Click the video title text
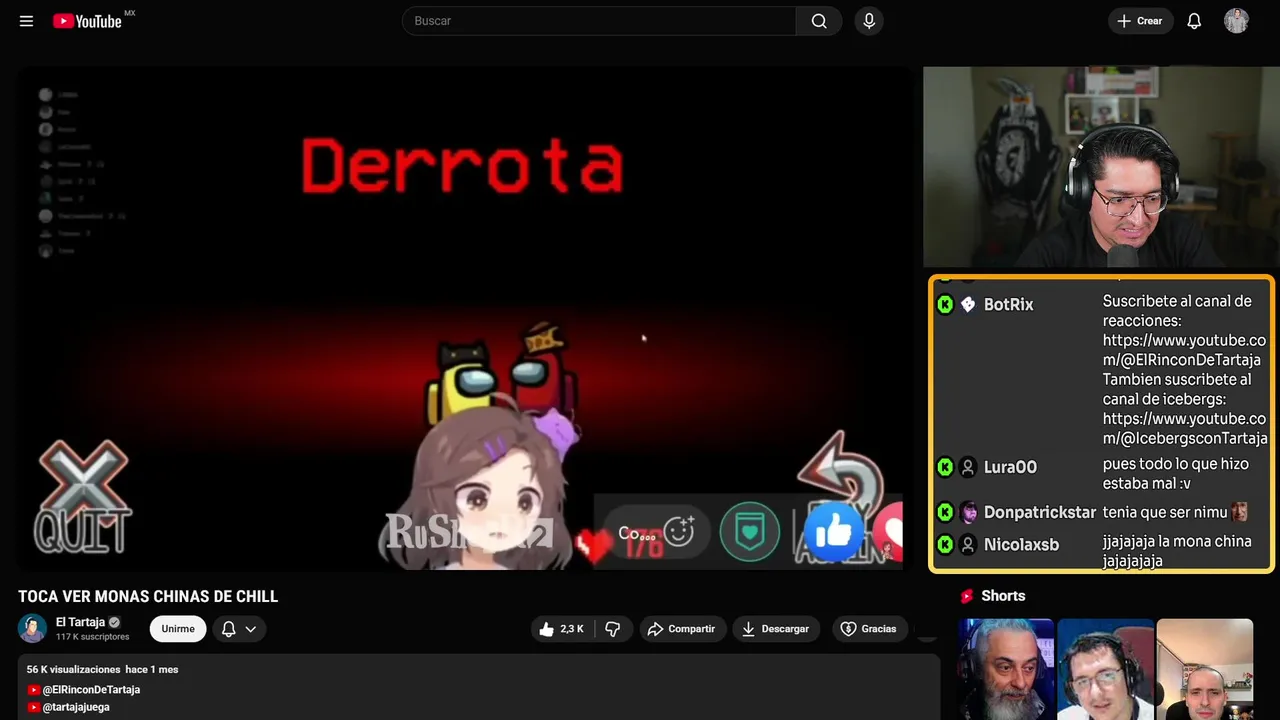 click(148, 596)
